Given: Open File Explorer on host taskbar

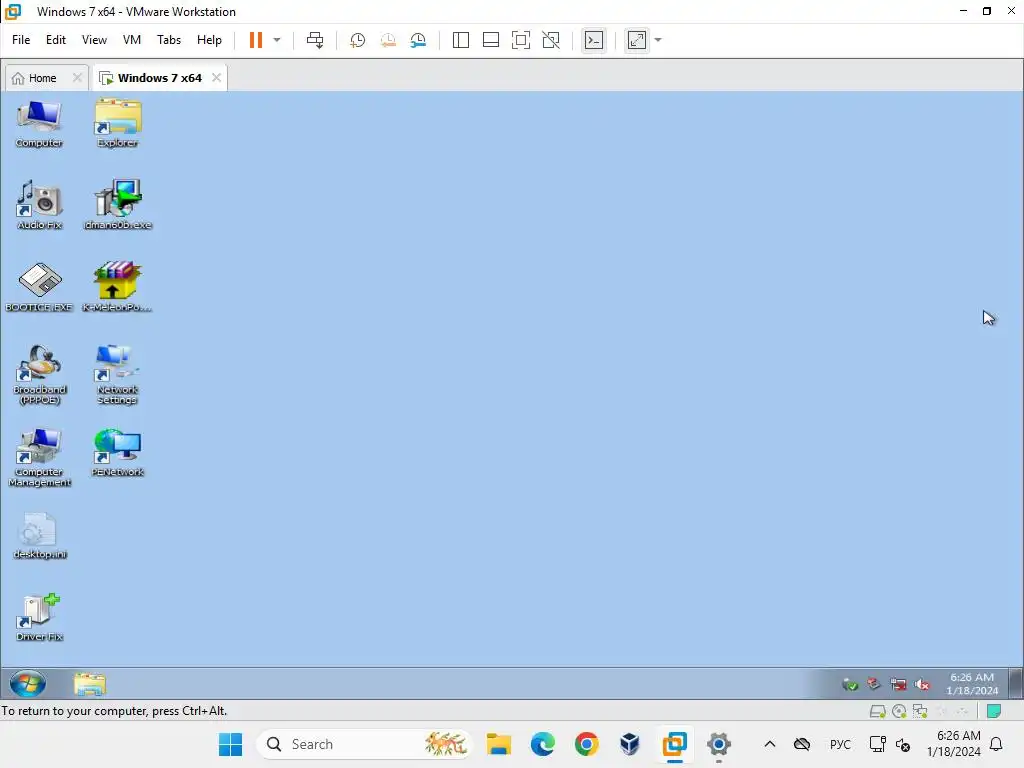Looking at the screenshot, I should (x=499, y=744).
